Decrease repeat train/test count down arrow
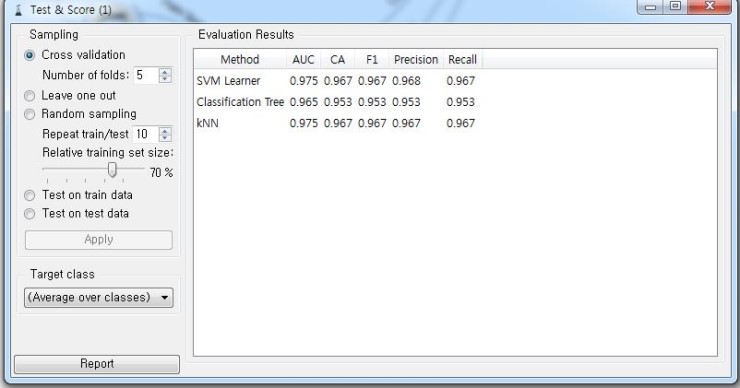The image size is (740, 388). [x=165, y=137]
